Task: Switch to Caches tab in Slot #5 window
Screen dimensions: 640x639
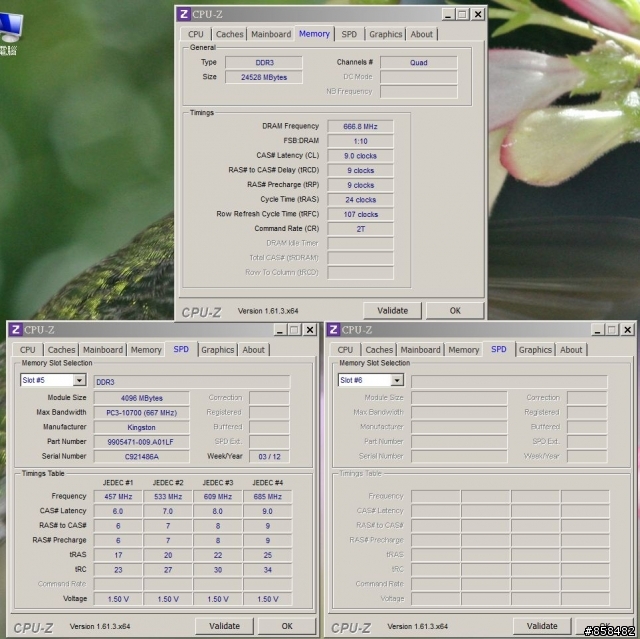Action: (61, 350)
